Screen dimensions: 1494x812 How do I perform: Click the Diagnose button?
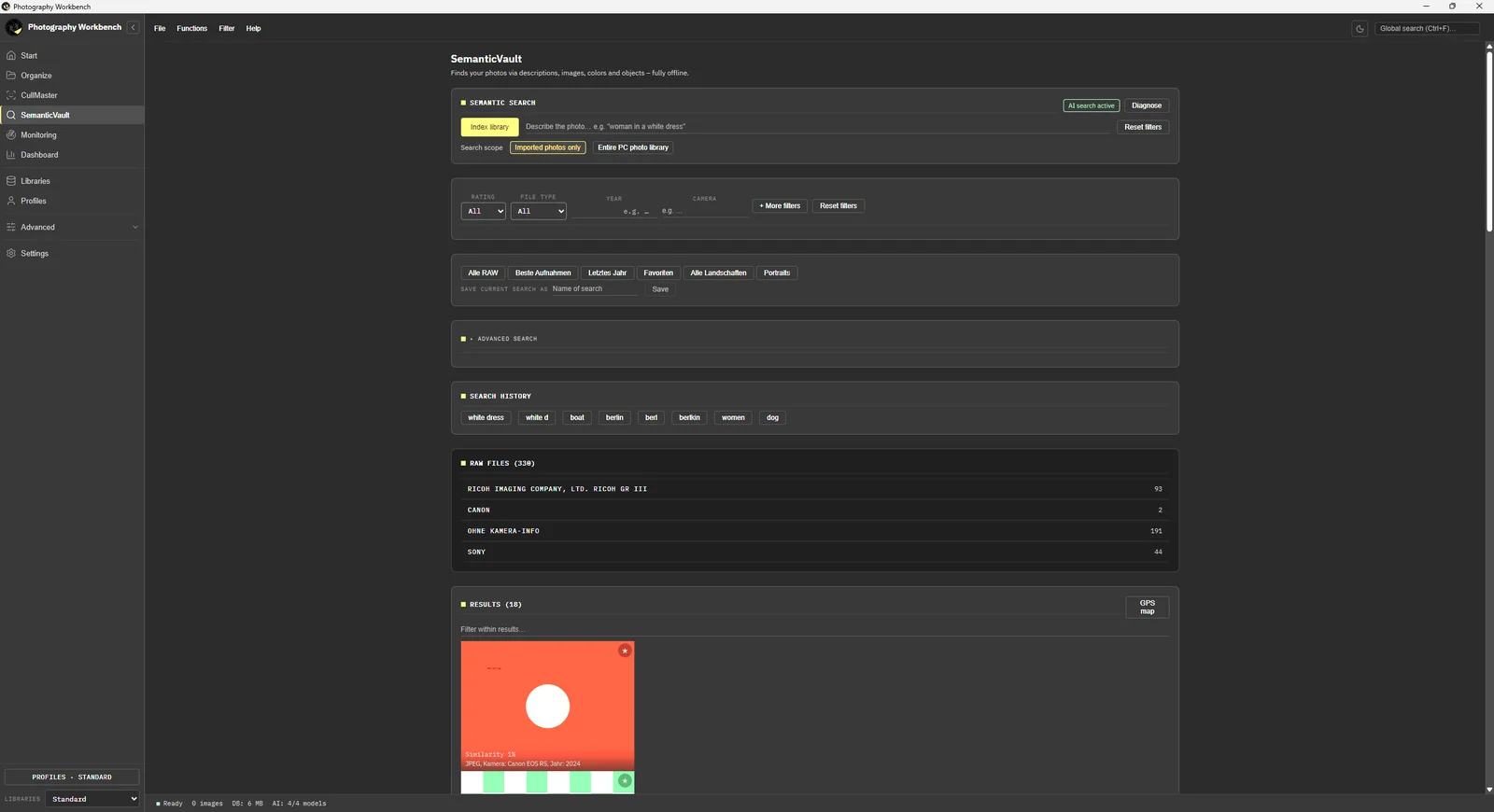[1147, 105]
